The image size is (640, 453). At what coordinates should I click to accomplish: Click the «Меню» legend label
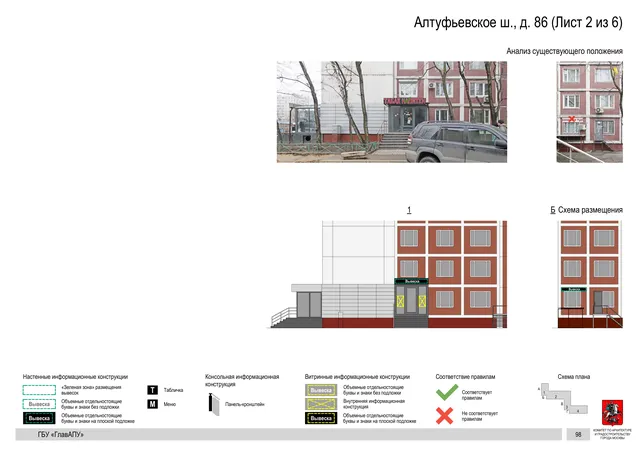point(170,404)
